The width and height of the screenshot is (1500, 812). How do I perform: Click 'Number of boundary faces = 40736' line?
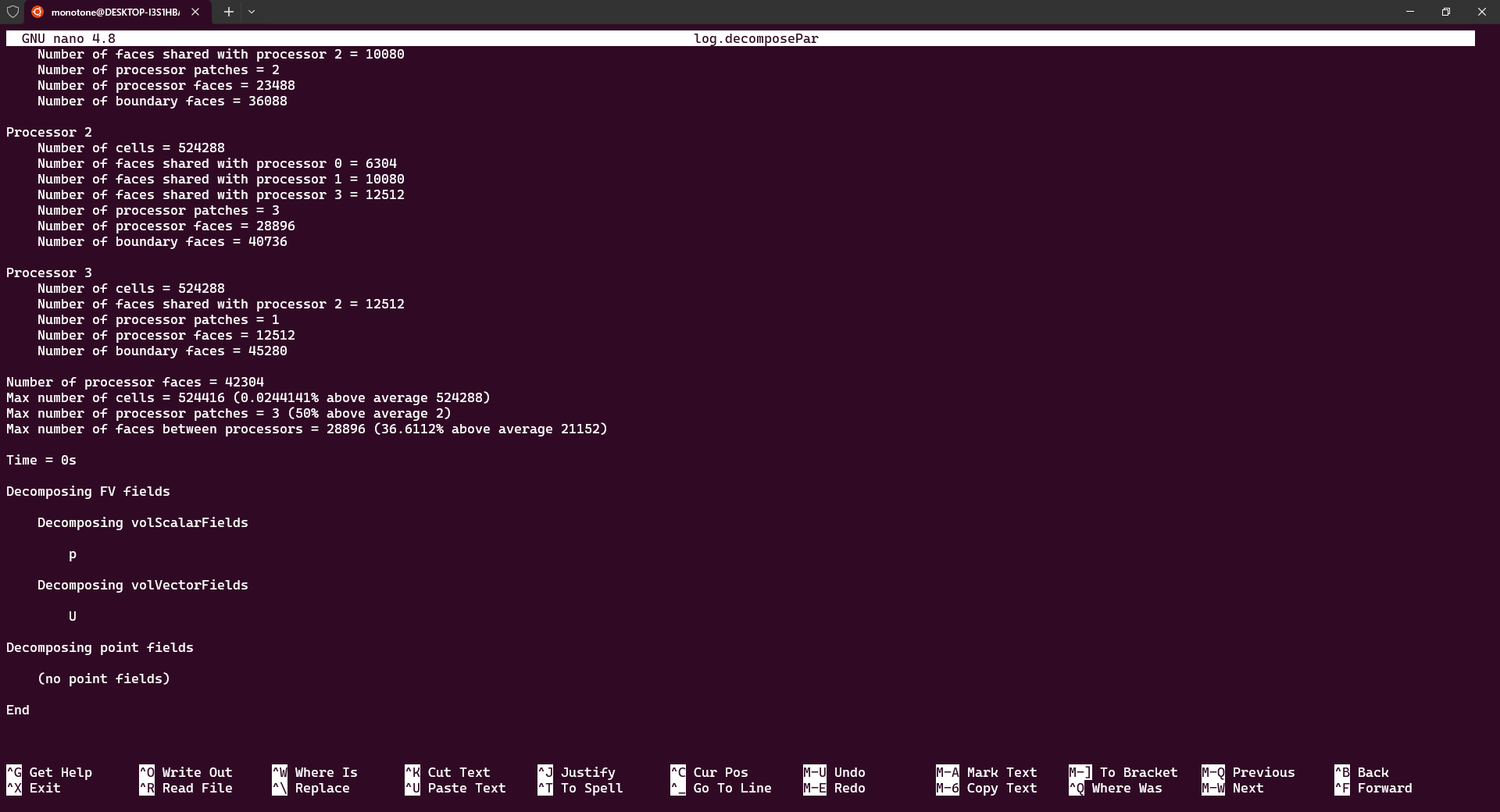tap(162, 241)
